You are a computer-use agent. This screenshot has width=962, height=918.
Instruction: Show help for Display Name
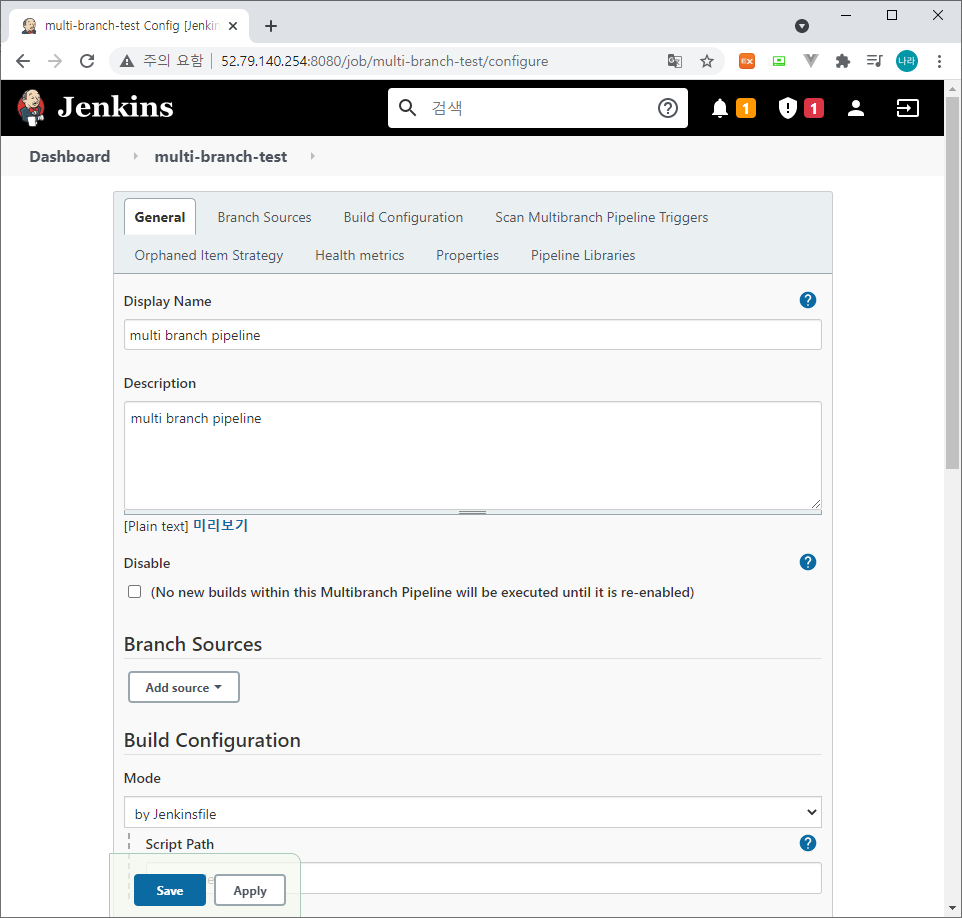808,300
